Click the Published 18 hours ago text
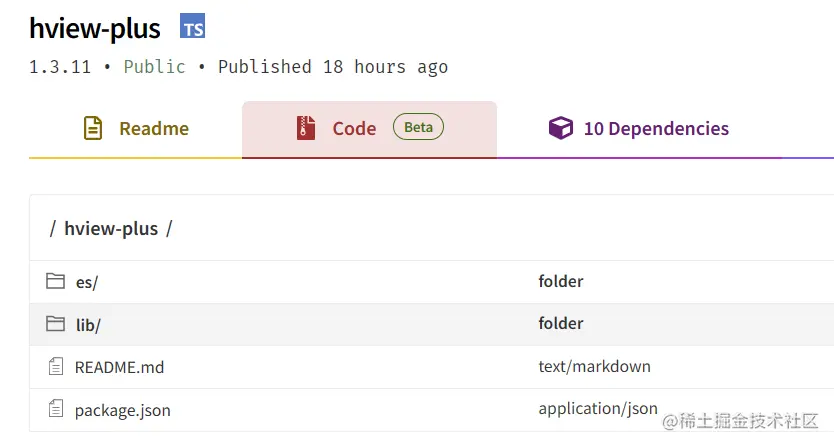 click(333, 67)
